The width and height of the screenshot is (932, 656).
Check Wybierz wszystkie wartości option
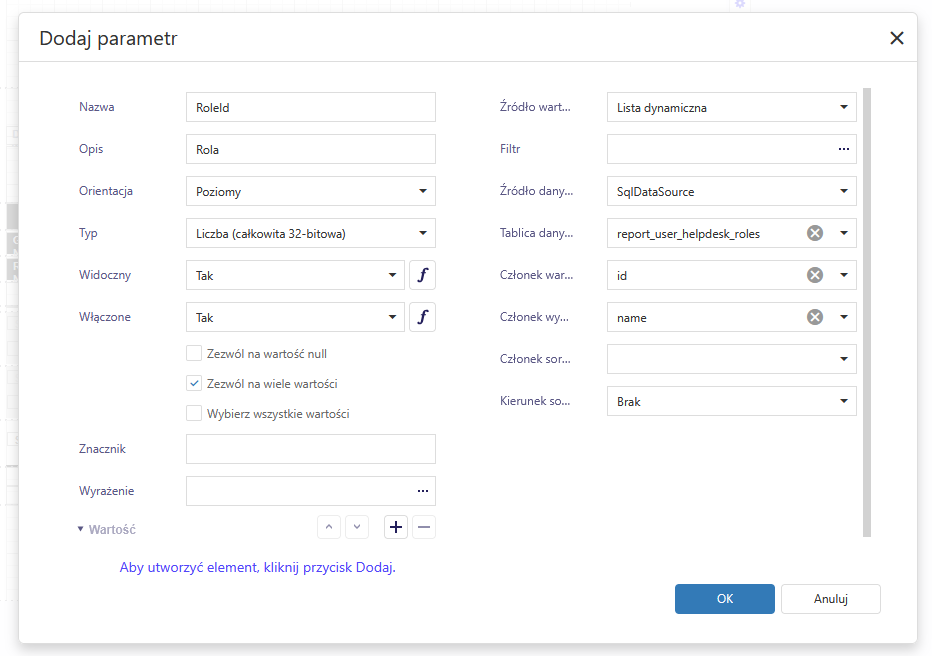(x=194, y=413)
